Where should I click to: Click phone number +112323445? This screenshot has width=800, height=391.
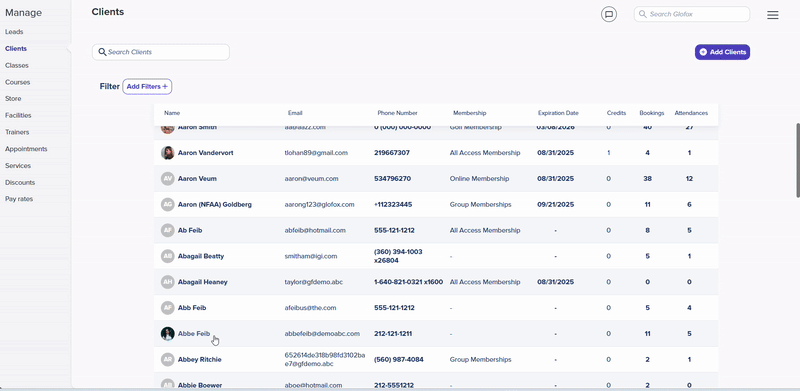tap(393, 205)
